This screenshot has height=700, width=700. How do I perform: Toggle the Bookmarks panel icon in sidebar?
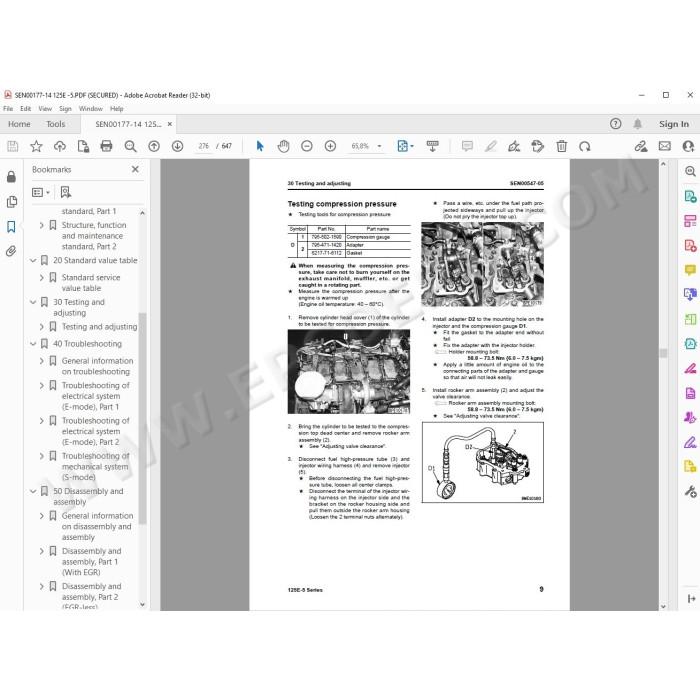[11, 226]
